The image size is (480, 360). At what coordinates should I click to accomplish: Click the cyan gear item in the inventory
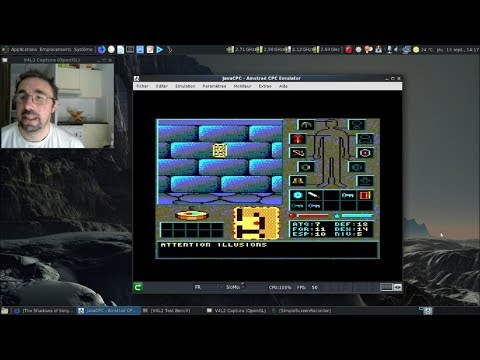pyautogui.click(x=297, y=195)
